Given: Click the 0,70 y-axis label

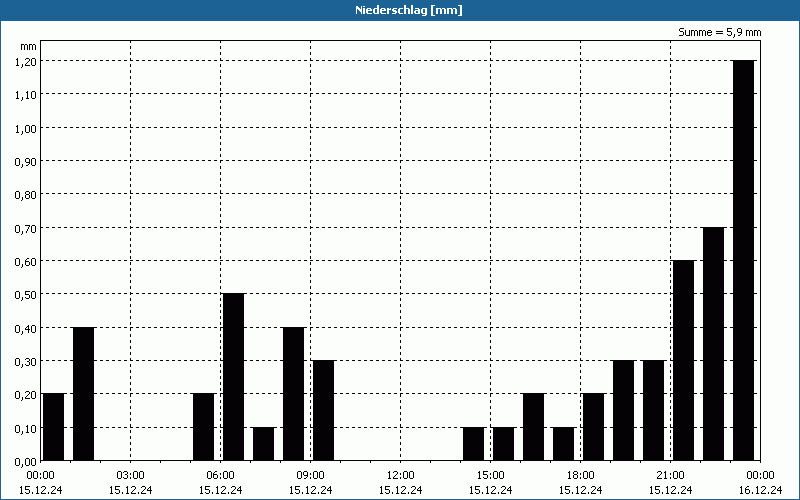Looking at the screenshot, I should [x=25, y=228].
